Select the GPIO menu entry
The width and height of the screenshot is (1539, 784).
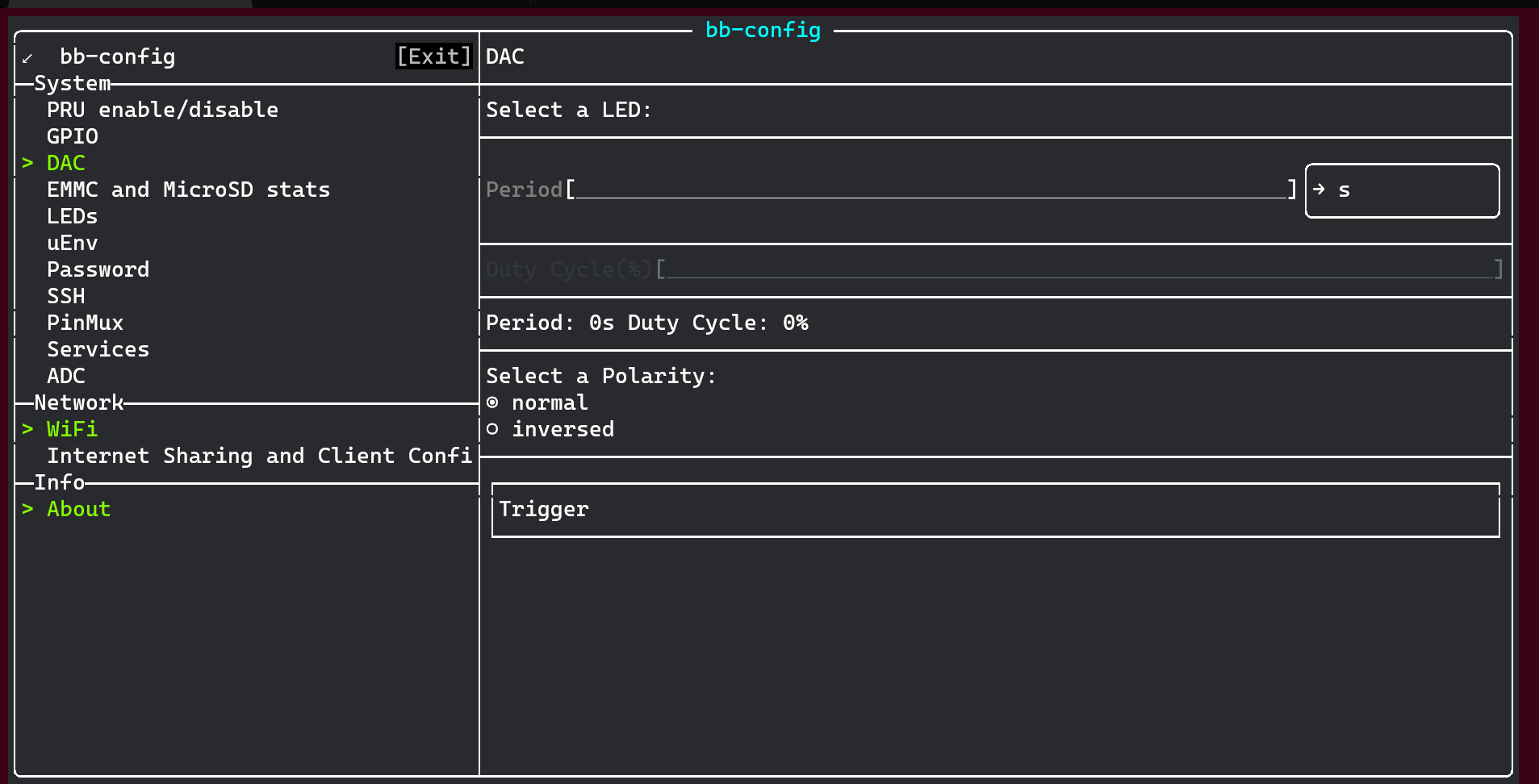pos(73,136)
